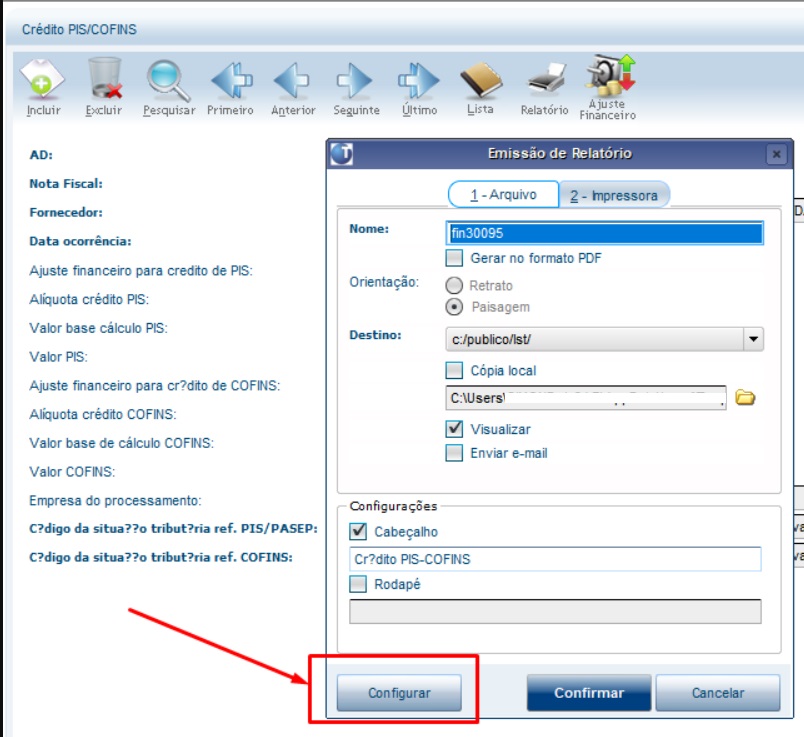Select Paisagem orientation
The width and height of the screenshot is (804, 737).
[454, 307]
